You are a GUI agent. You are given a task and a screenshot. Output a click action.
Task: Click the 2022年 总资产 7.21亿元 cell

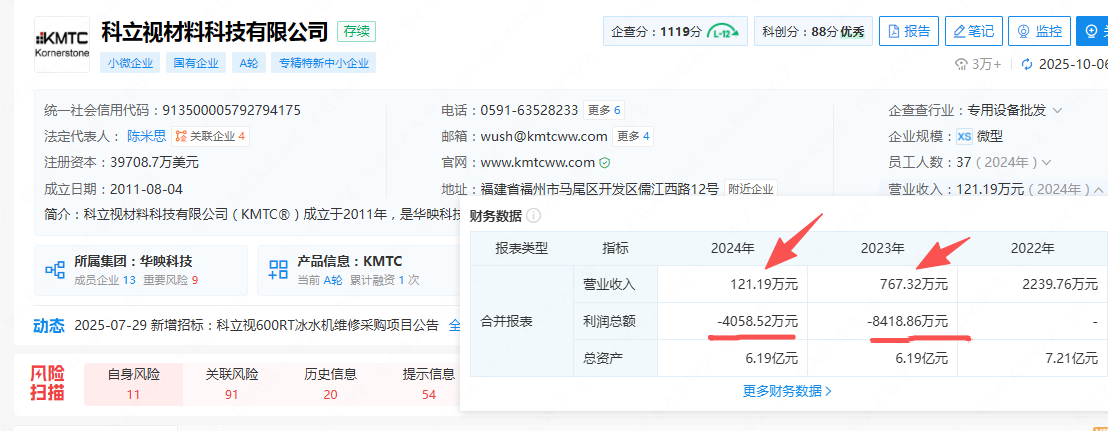tap(1032, 358)
